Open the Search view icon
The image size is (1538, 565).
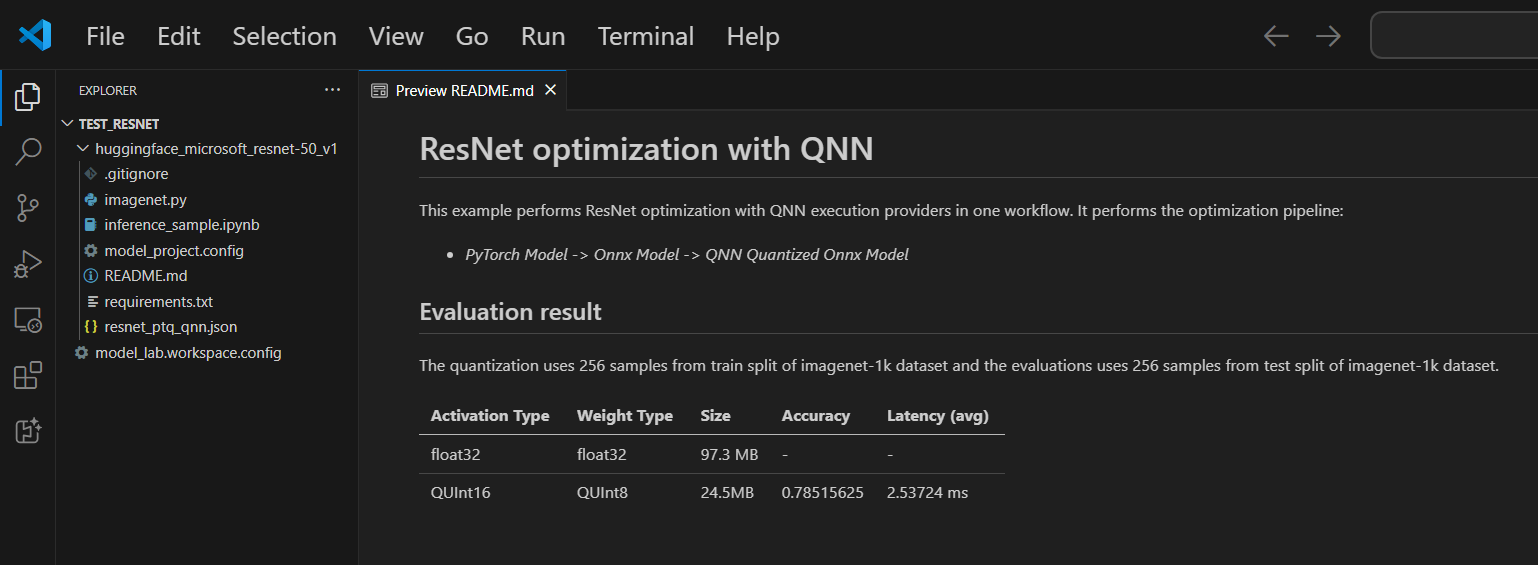click(x=28, y=152)
